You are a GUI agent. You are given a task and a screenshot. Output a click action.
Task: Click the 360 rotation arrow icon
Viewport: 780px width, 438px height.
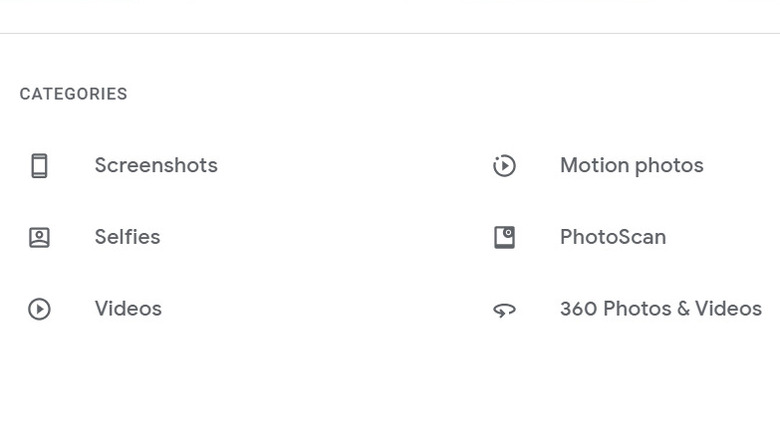[x=504, y=310]
